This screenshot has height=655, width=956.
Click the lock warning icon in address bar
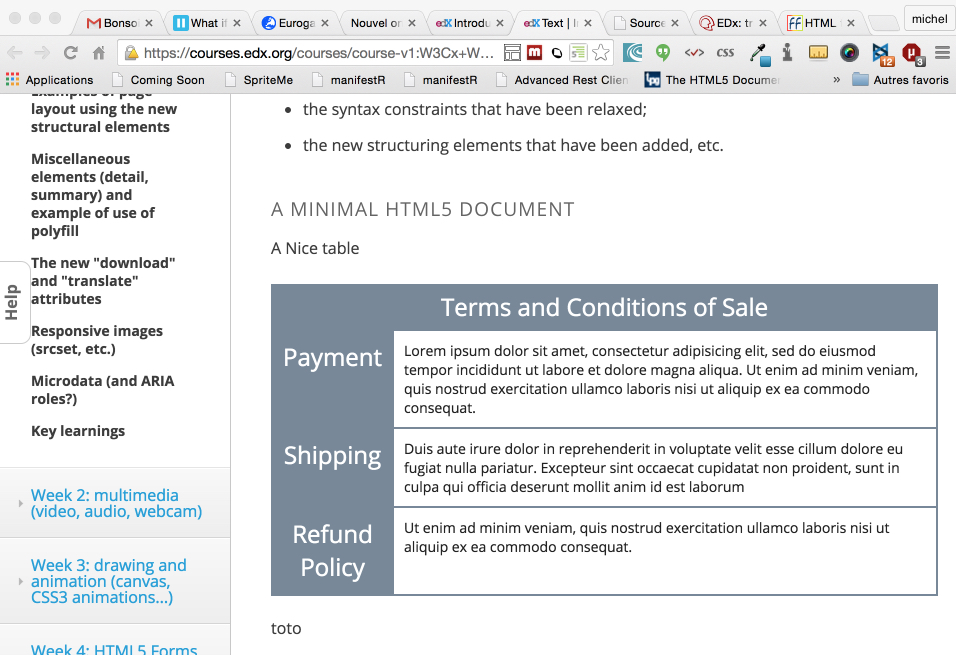pyautogui.click(x=130, y=53)
